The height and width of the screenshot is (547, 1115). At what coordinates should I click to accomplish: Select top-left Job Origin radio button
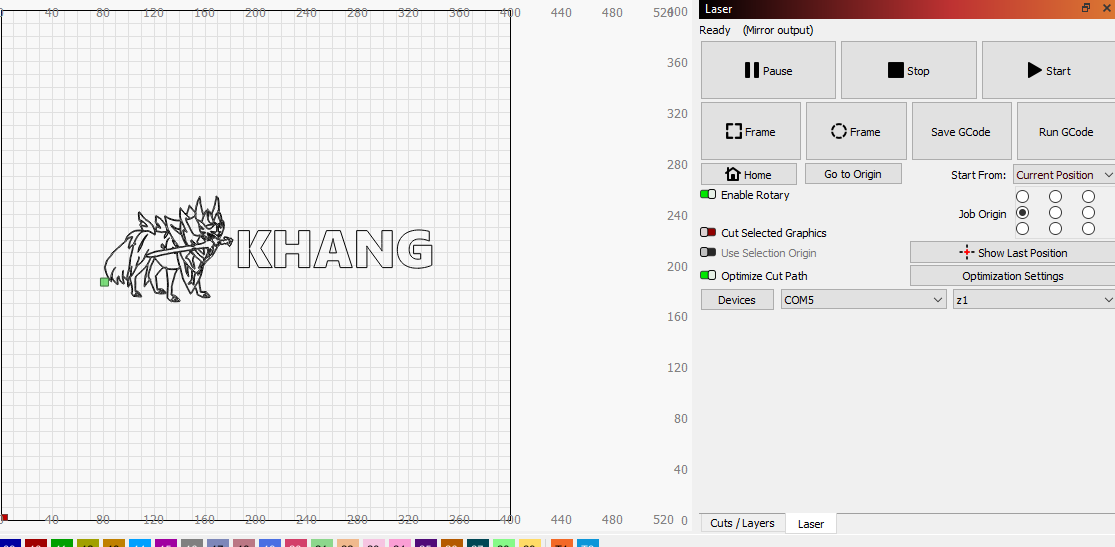(x=1023, y=196)
